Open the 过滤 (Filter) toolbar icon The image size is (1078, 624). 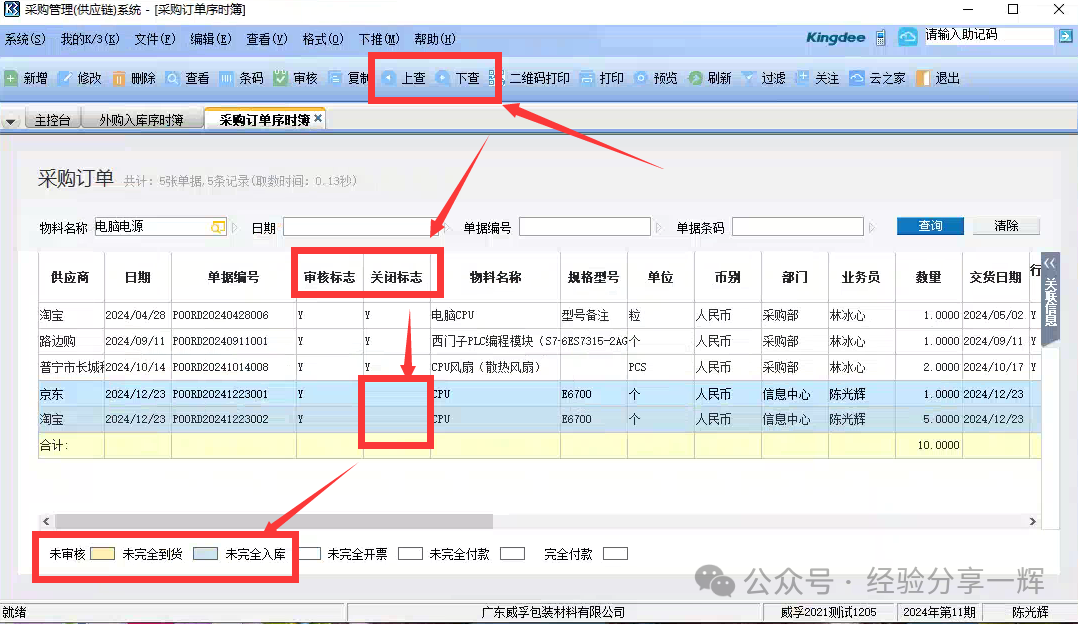pyautogui.click(x=748, y=78)
